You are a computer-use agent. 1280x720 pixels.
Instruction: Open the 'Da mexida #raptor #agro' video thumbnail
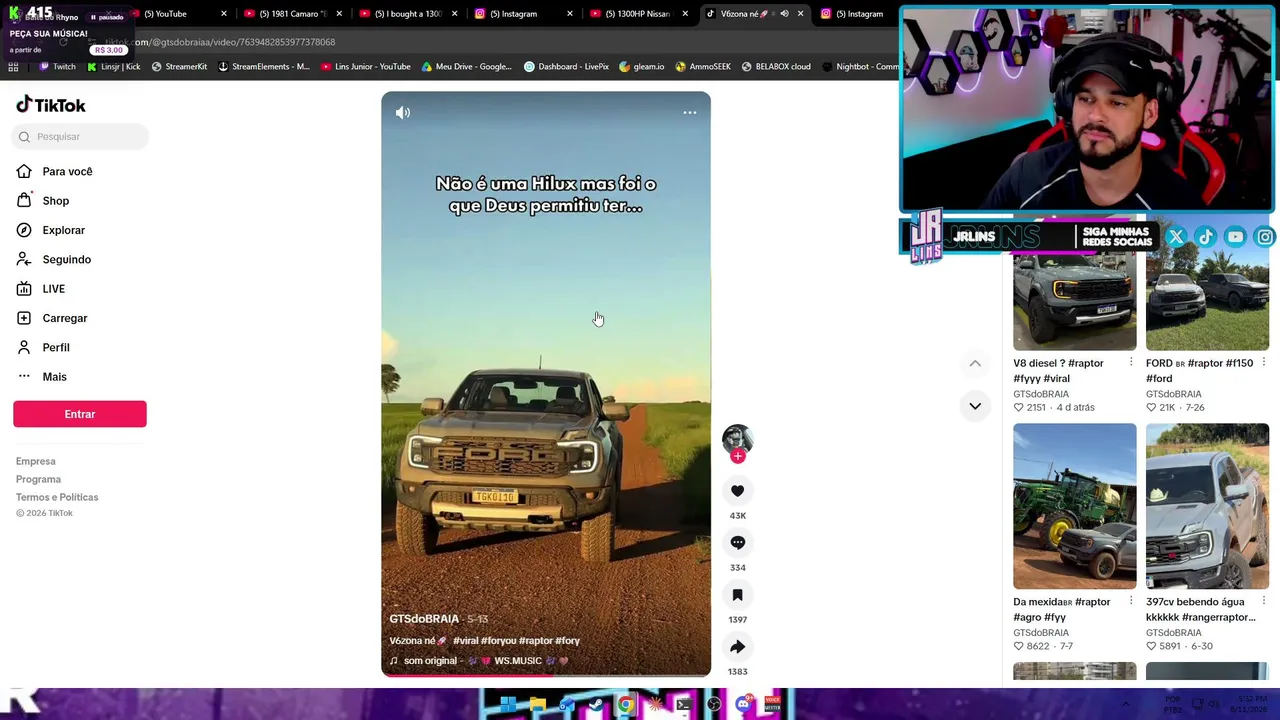[x=1075, y=507]
